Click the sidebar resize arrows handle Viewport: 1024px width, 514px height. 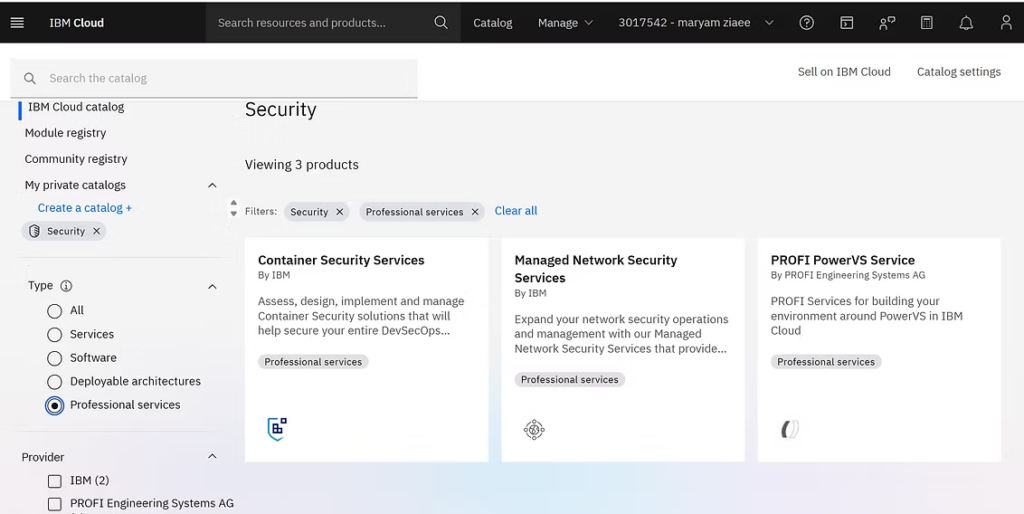tap(234, 208)
